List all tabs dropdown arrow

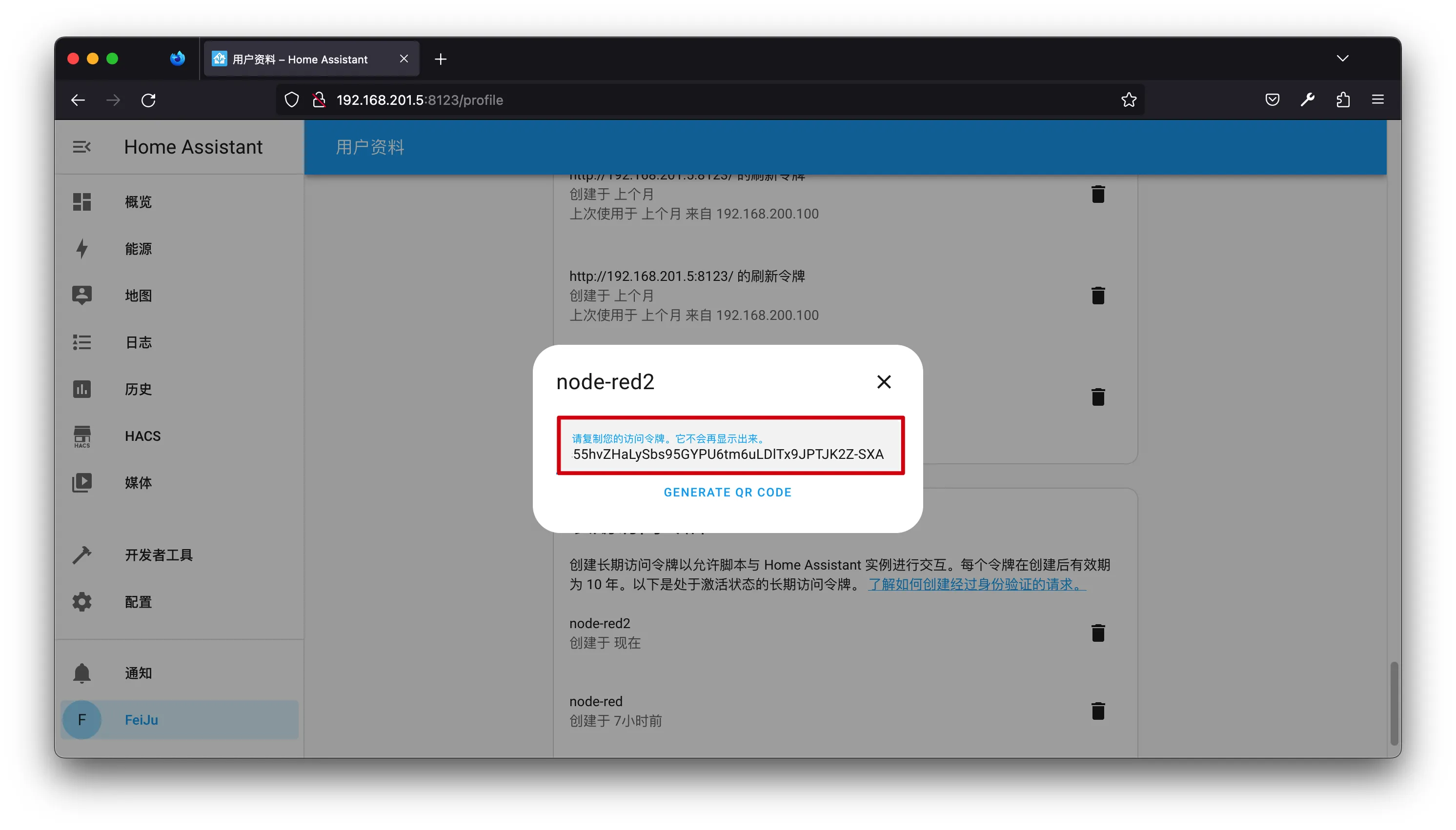coord(1342,58)
